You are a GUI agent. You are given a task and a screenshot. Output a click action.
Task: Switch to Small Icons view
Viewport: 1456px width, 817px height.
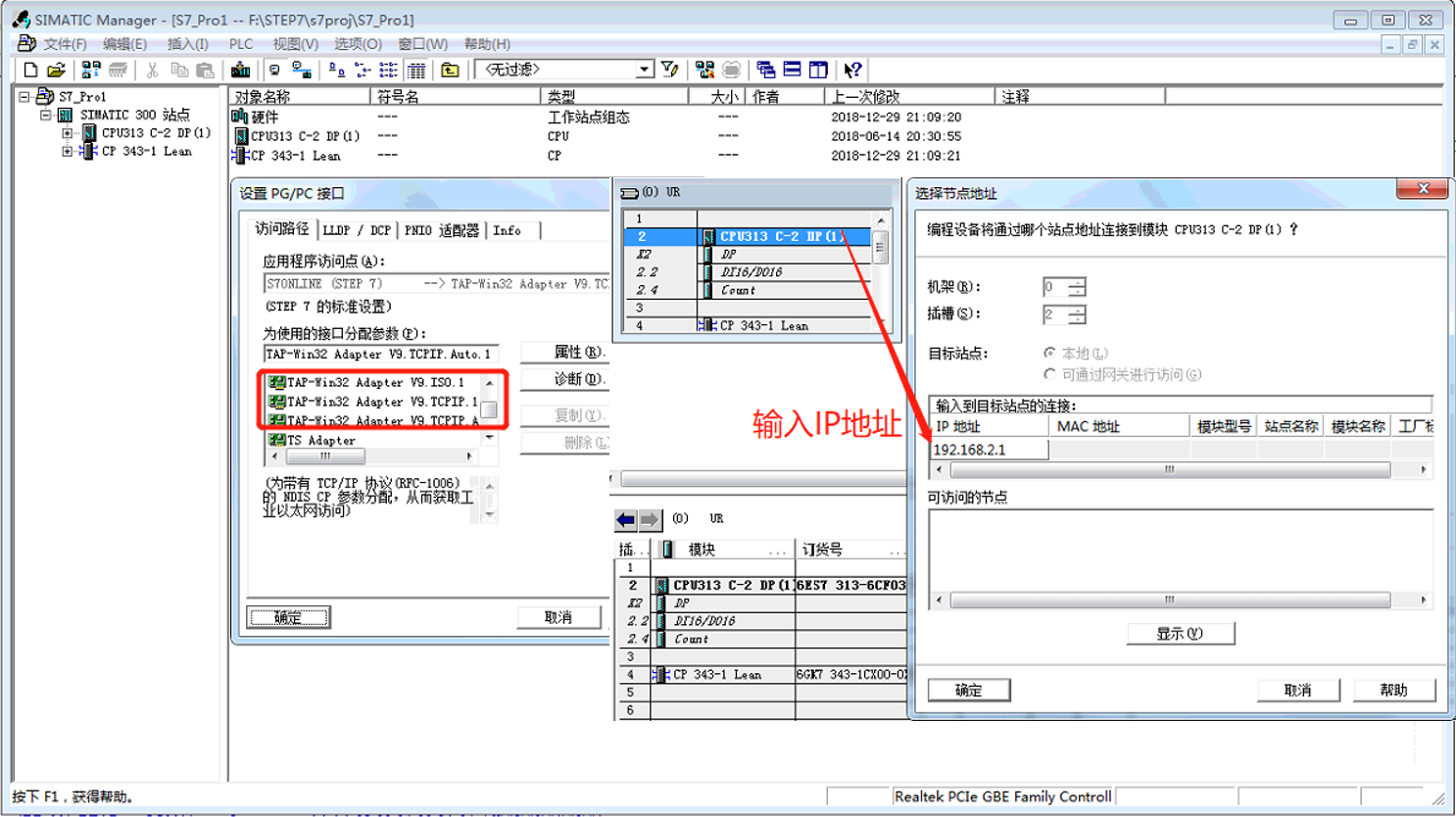click(x=364, y=70)
